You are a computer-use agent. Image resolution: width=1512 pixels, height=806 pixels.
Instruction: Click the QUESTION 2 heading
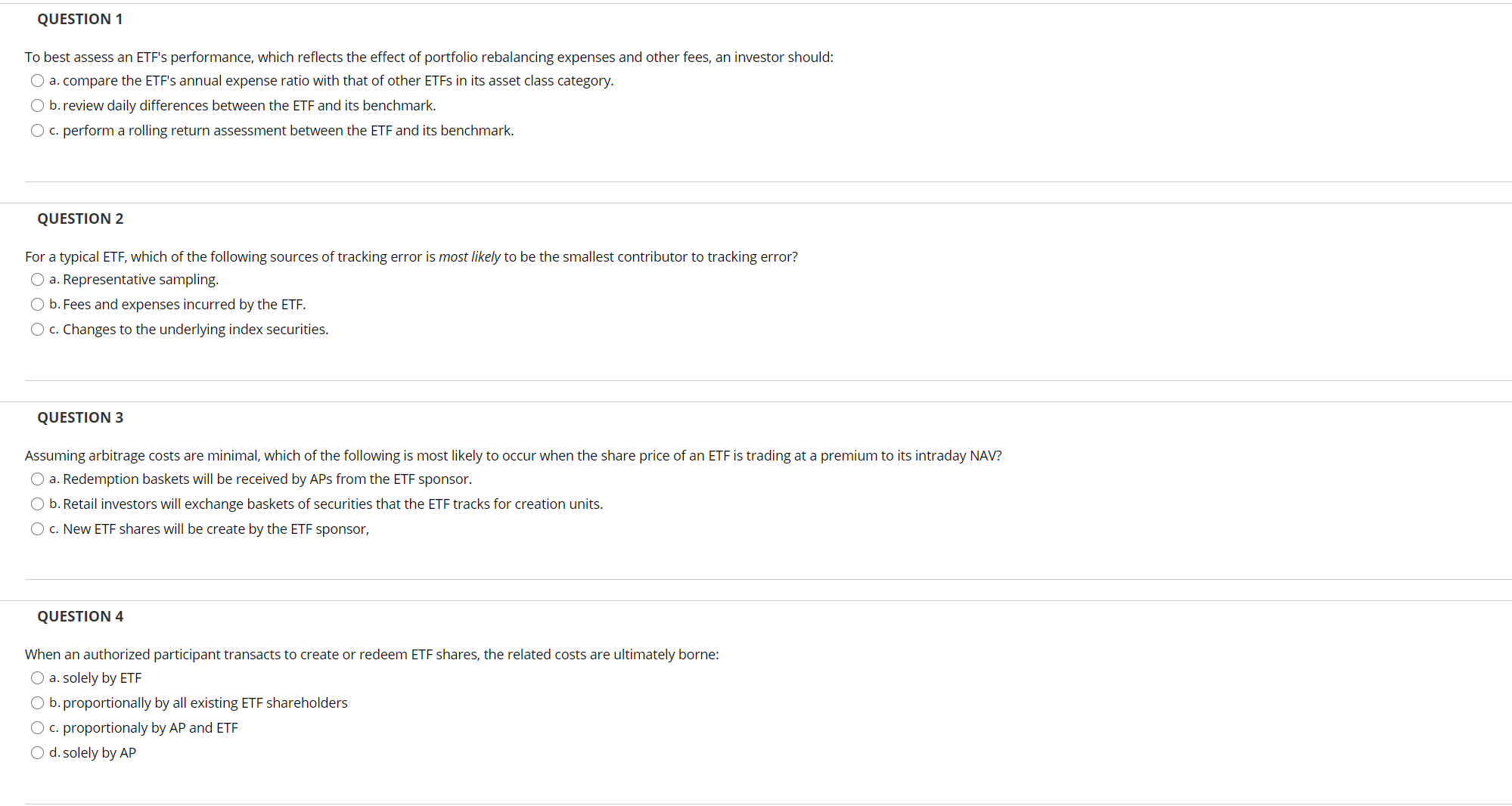[x=79, y=218]
